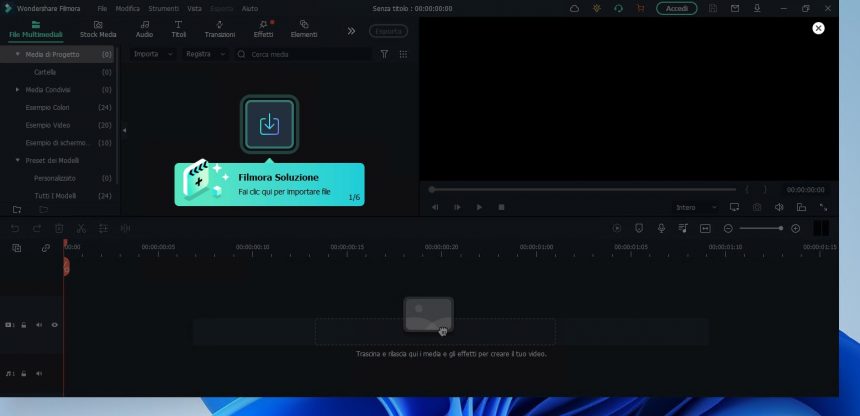Image resolution: width=860 pixels, height=416 pixels.
Task: Switch to the Audio tab
Action: pyautogui.click(x=144, y=30)
